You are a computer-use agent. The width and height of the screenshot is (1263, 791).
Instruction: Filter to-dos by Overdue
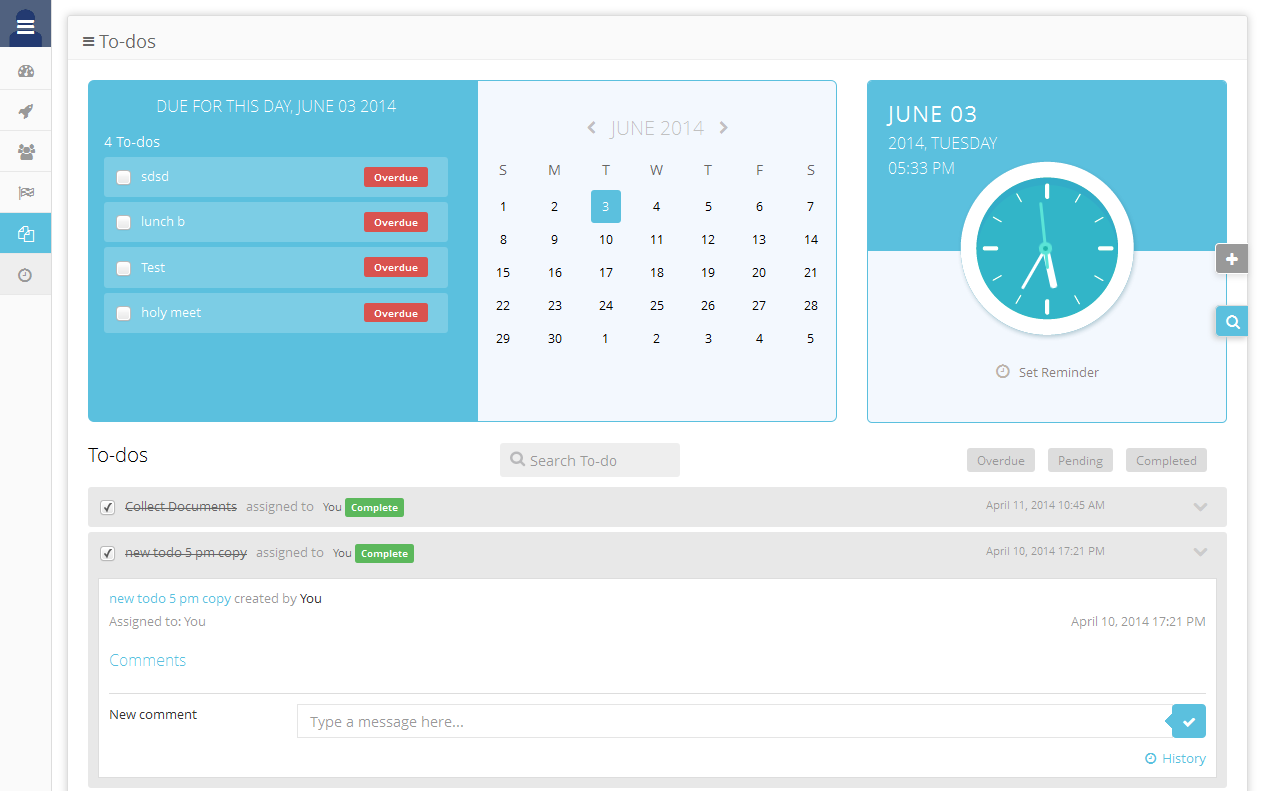1000,460
